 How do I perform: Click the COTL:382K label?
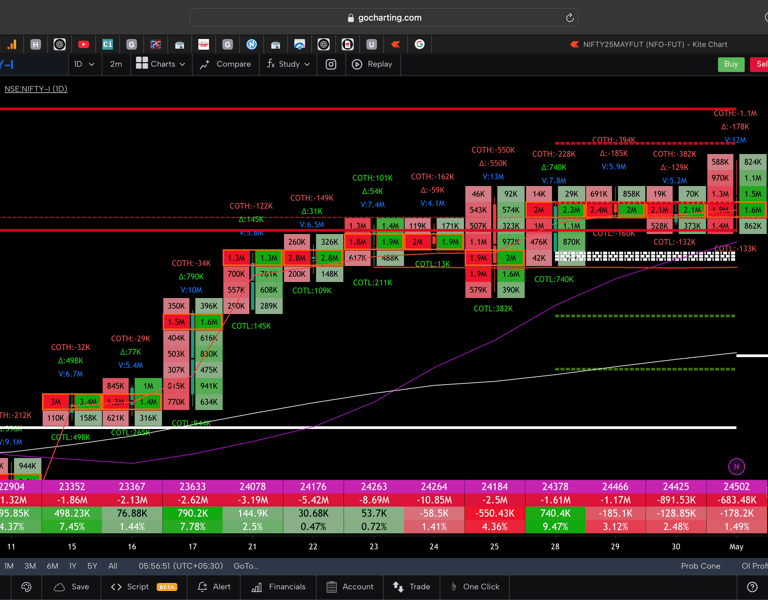click(x=493, y=309)
